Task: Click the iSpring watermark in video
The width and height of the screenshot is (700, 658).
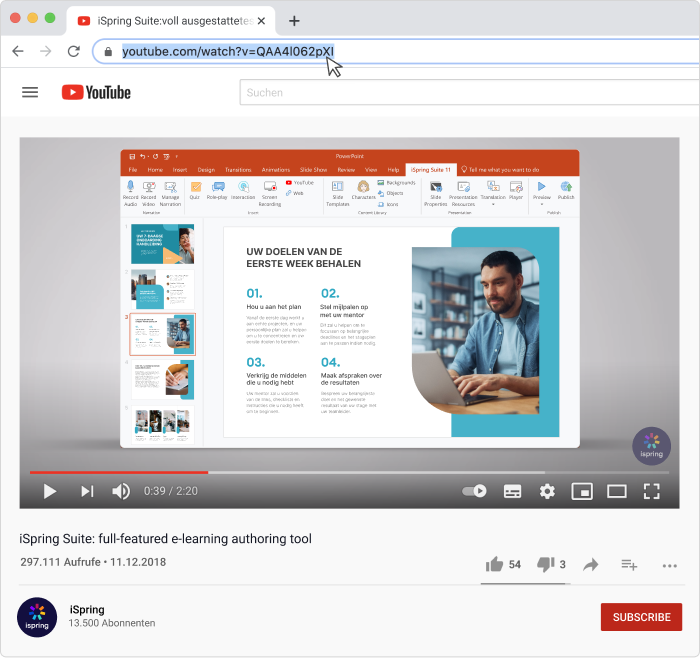Action: (651, 446)
